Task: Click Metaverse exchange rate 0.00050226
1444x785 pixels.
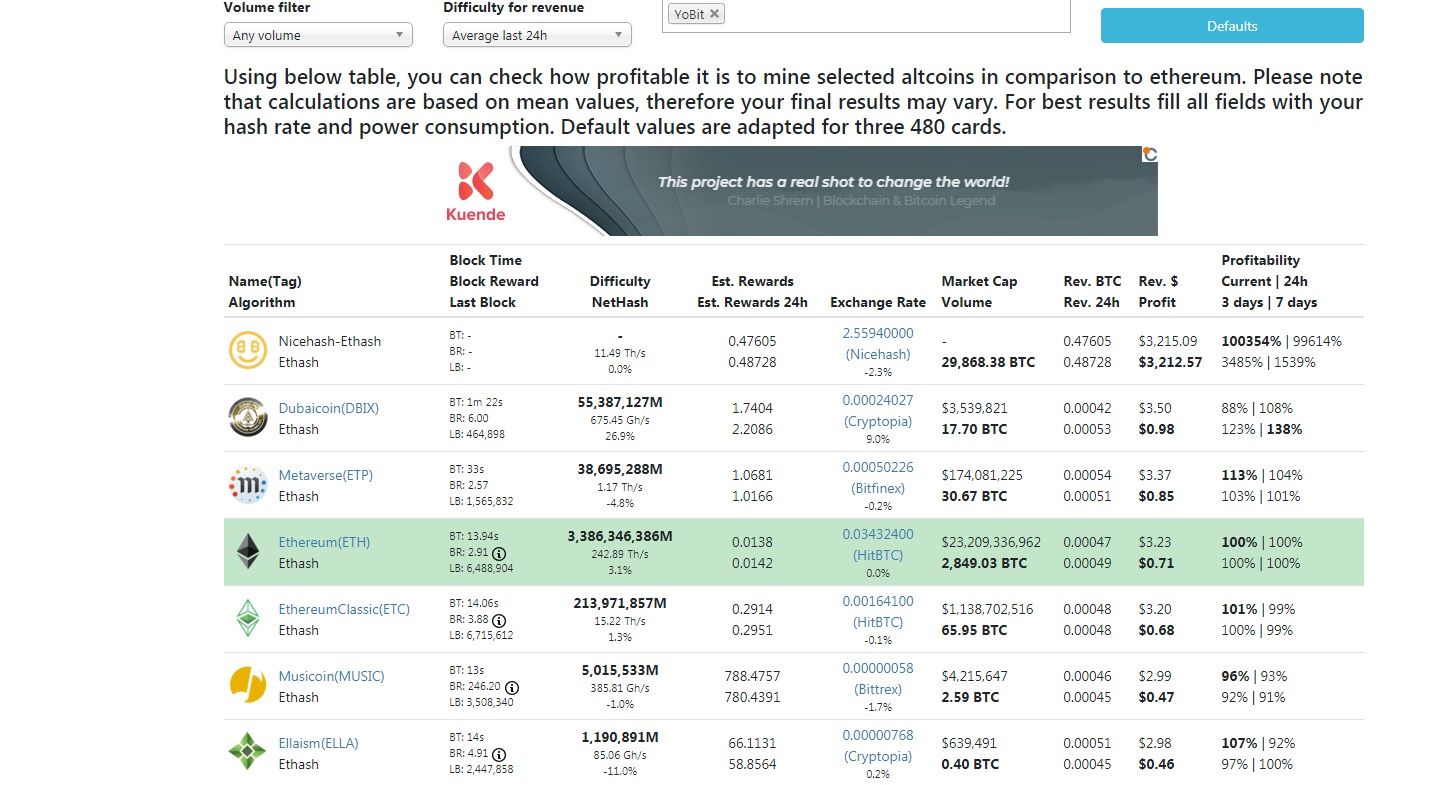Action: pos(878,467)
